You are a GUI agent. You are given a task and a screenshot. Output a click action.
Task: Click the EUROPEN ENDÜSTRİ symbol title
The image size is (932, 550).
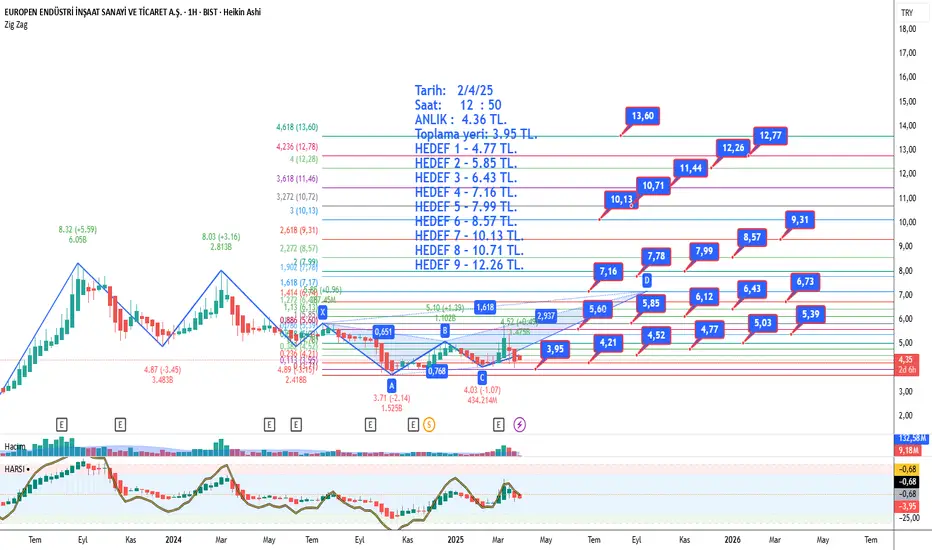click(x=133, y=12)
